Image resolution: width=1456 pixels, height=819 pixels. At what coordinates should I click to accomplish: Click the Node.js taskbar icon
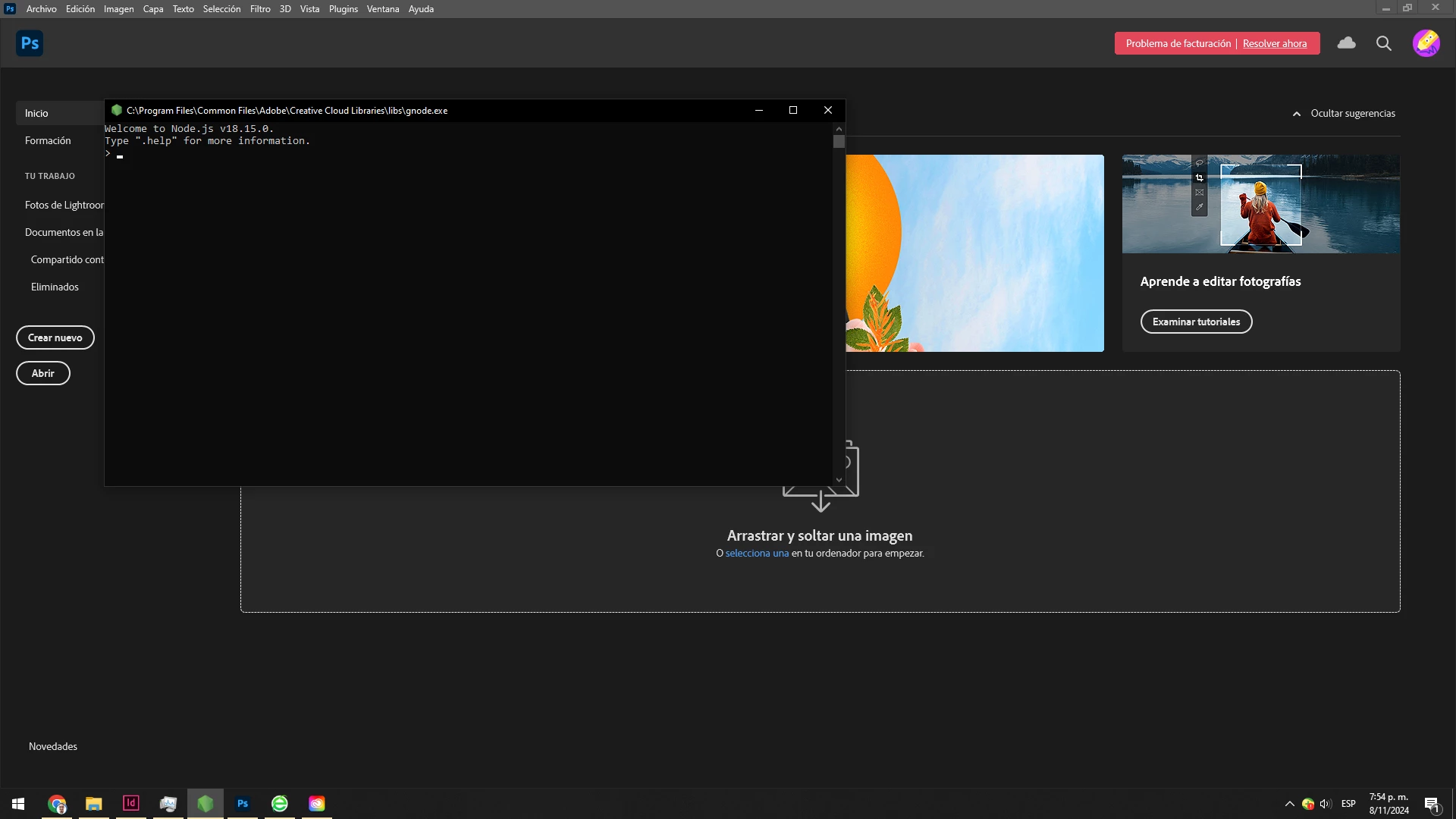[206, 803]
